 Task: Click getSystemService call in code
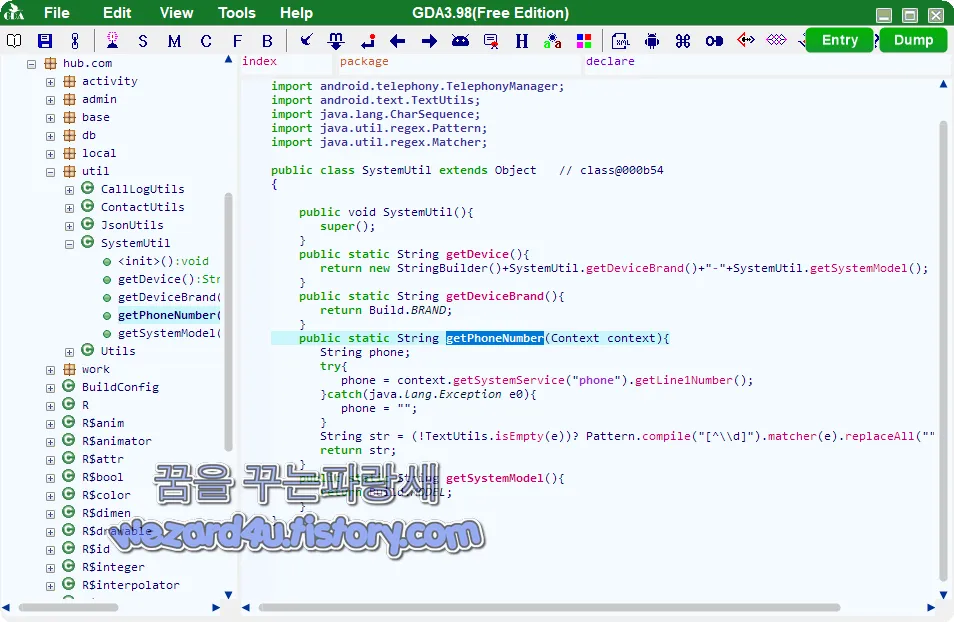(509, 380)
